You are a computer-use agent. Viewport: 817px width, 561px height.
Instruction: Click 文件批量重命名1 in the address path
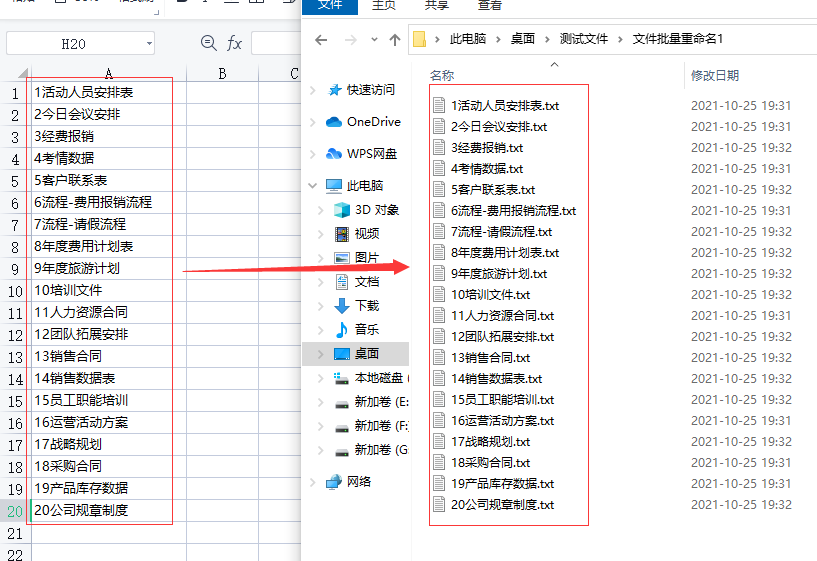[677, 39]
